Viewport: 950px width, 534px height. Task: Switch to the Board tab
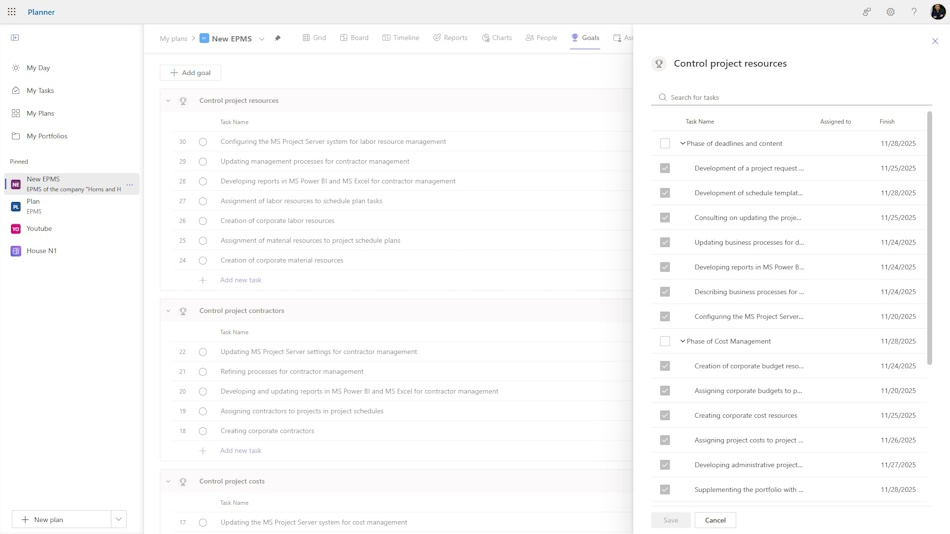354,38
